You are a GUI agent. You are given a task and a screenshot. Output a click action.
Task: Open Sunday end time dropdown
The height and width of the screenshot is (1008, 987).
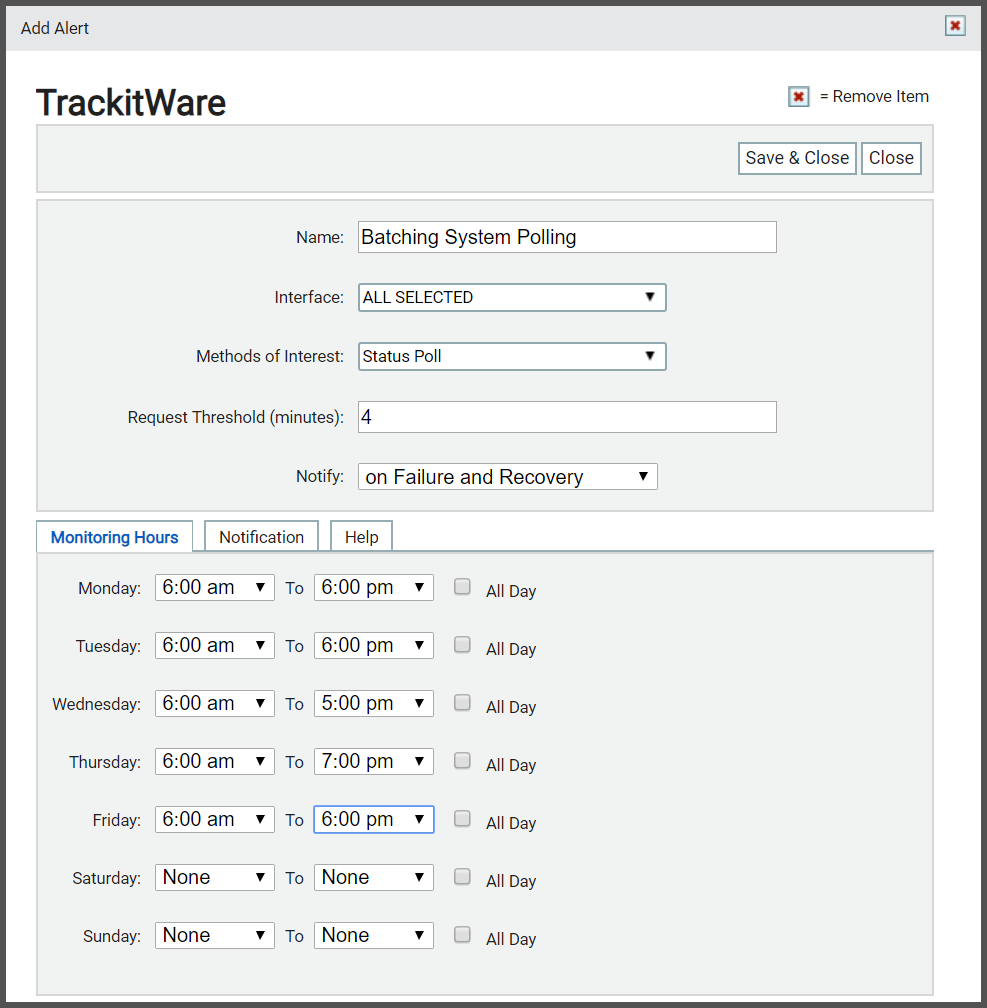(x=374, y=935)
